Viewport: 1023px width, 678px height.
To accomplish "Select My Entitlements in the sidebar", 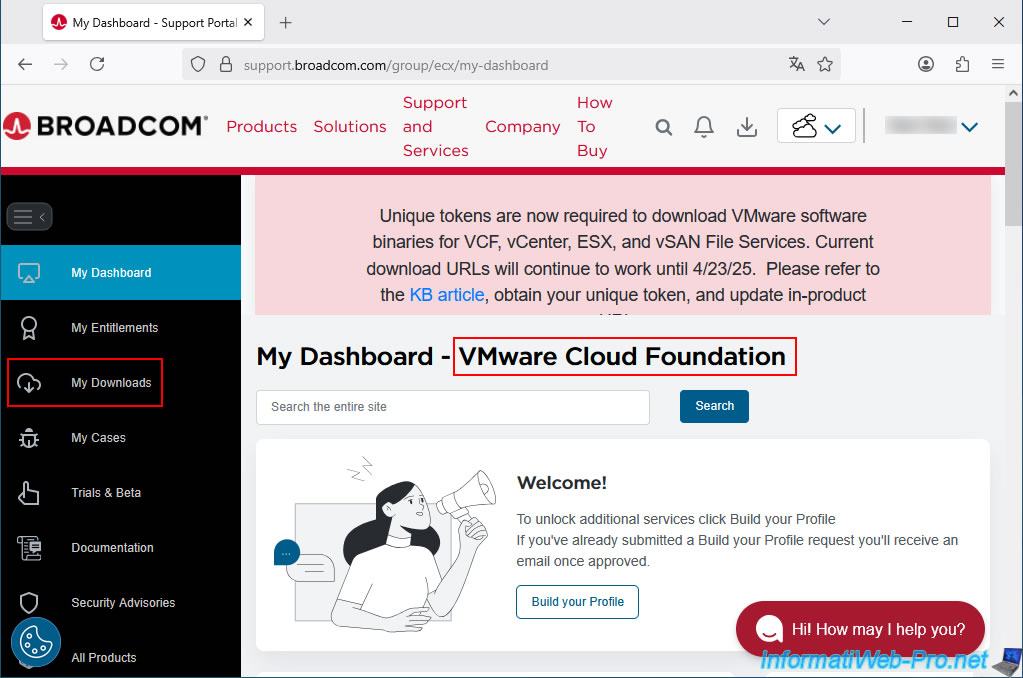I will click(114, 328).
